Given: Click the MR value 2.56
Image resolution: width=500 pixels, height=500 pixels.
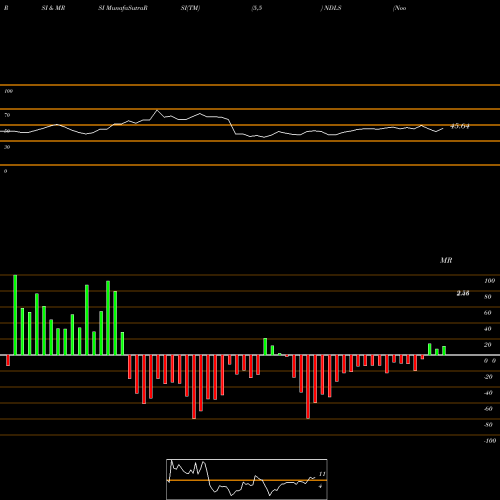Looking at the screenshot, I should 463,293.
